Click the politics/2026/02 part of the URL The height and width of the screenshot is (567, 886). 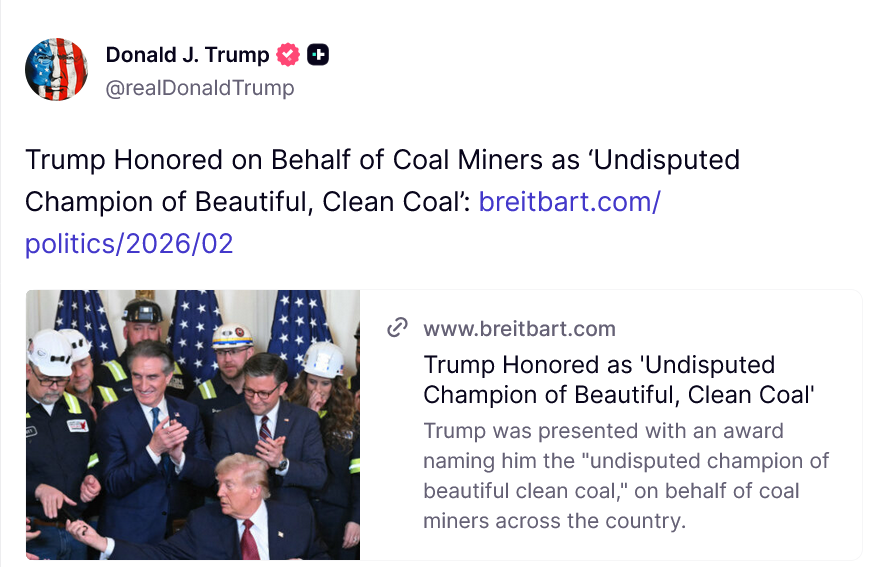coord(129,244)
